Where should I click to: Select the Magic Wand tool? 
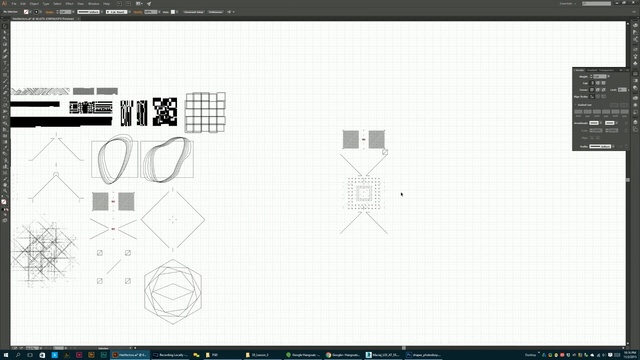coord(5,38)
